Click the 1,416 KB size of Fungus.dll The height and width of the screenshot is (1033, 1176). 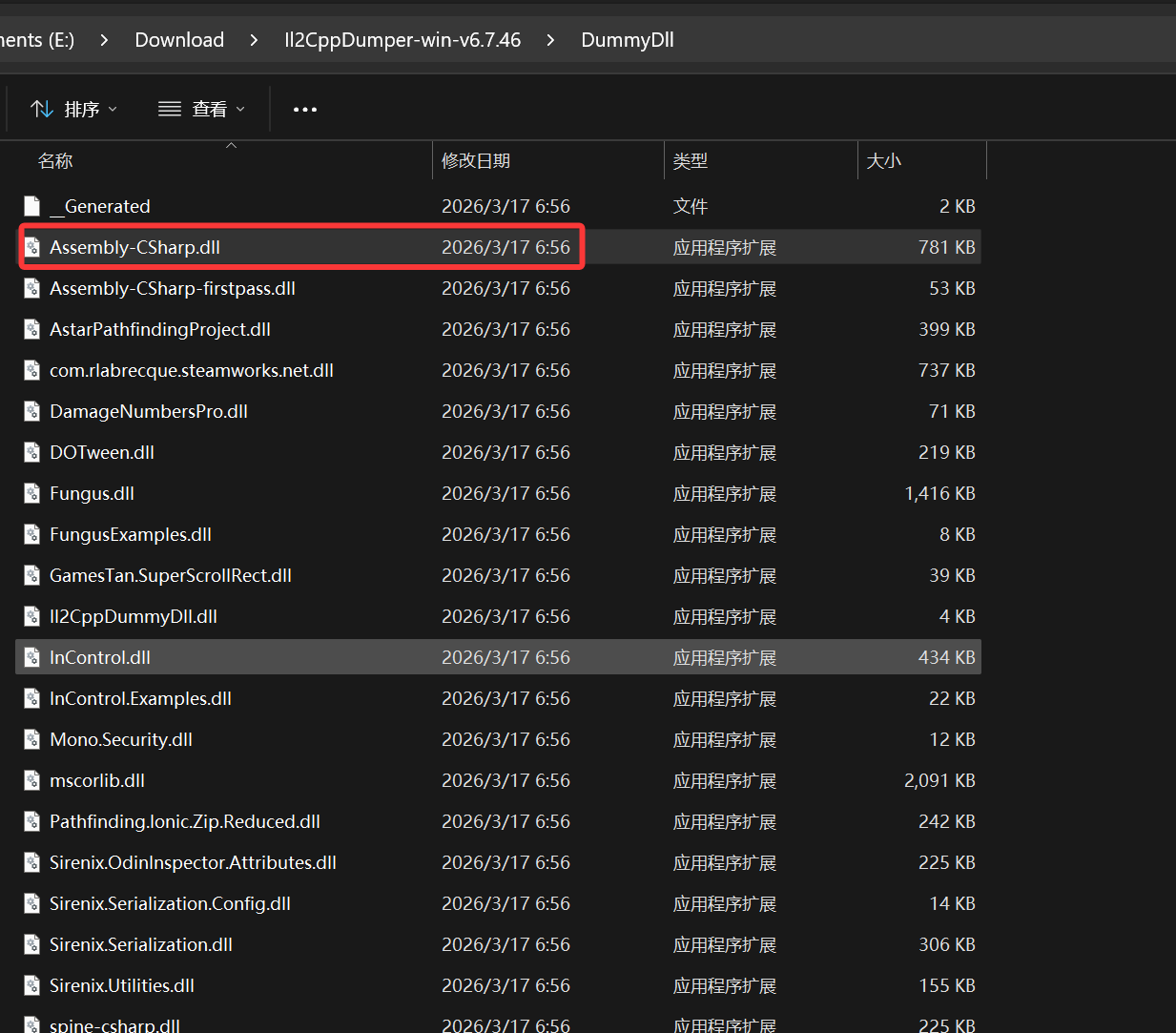(x=939, y=493)
